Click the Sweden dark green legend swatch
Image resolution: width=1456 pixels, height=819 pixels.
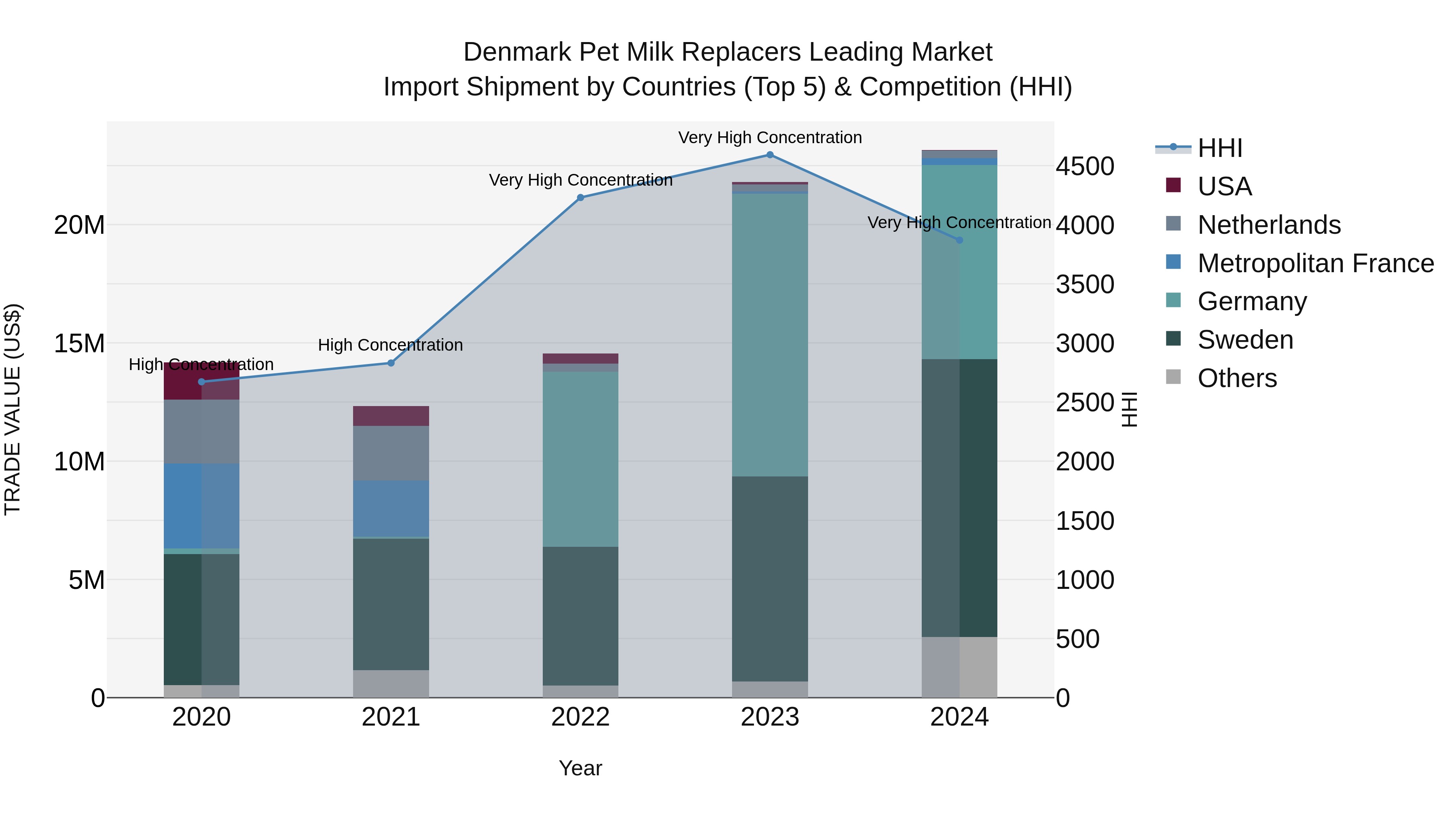[x=1173, y=338]
